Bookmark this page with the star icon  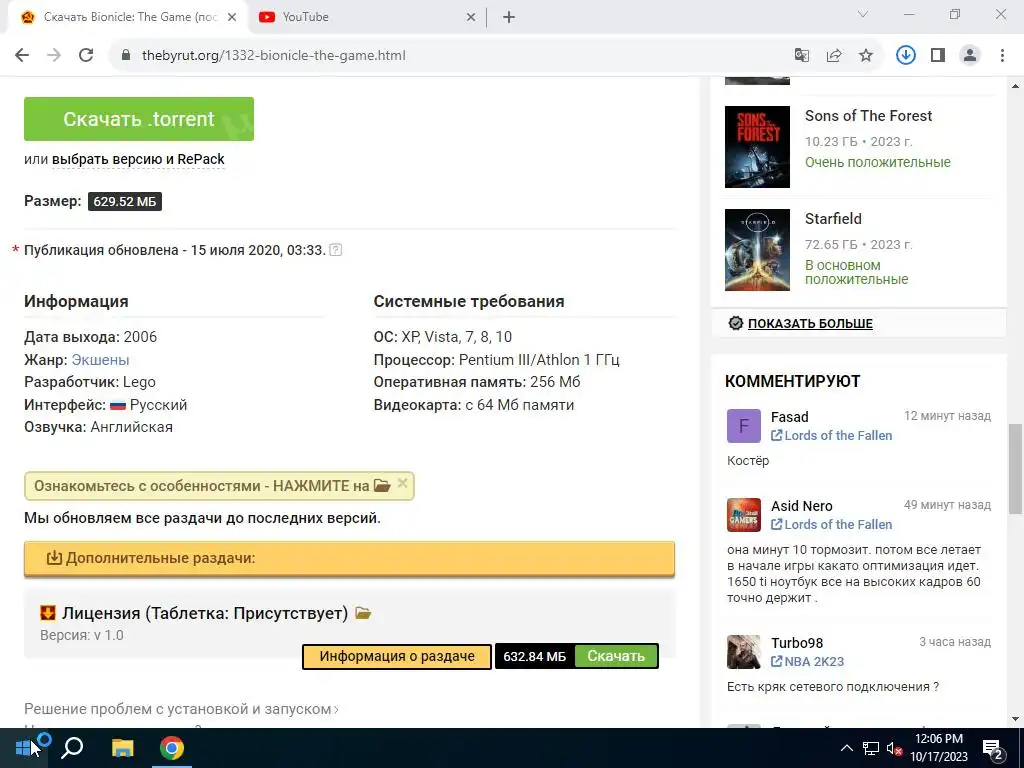(x=866, y=56)
